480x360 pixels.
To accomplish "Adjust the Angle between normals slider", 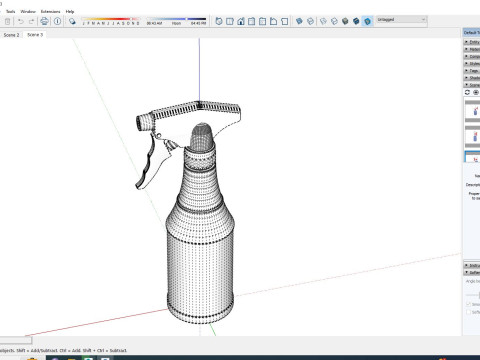I will (473, 295).
